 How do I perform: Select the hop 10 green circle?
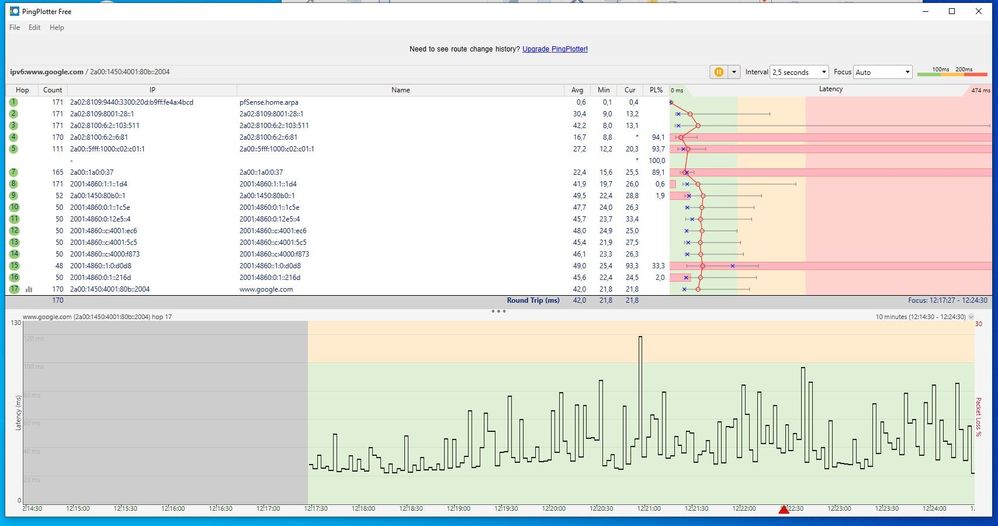(x=13, y=208)
